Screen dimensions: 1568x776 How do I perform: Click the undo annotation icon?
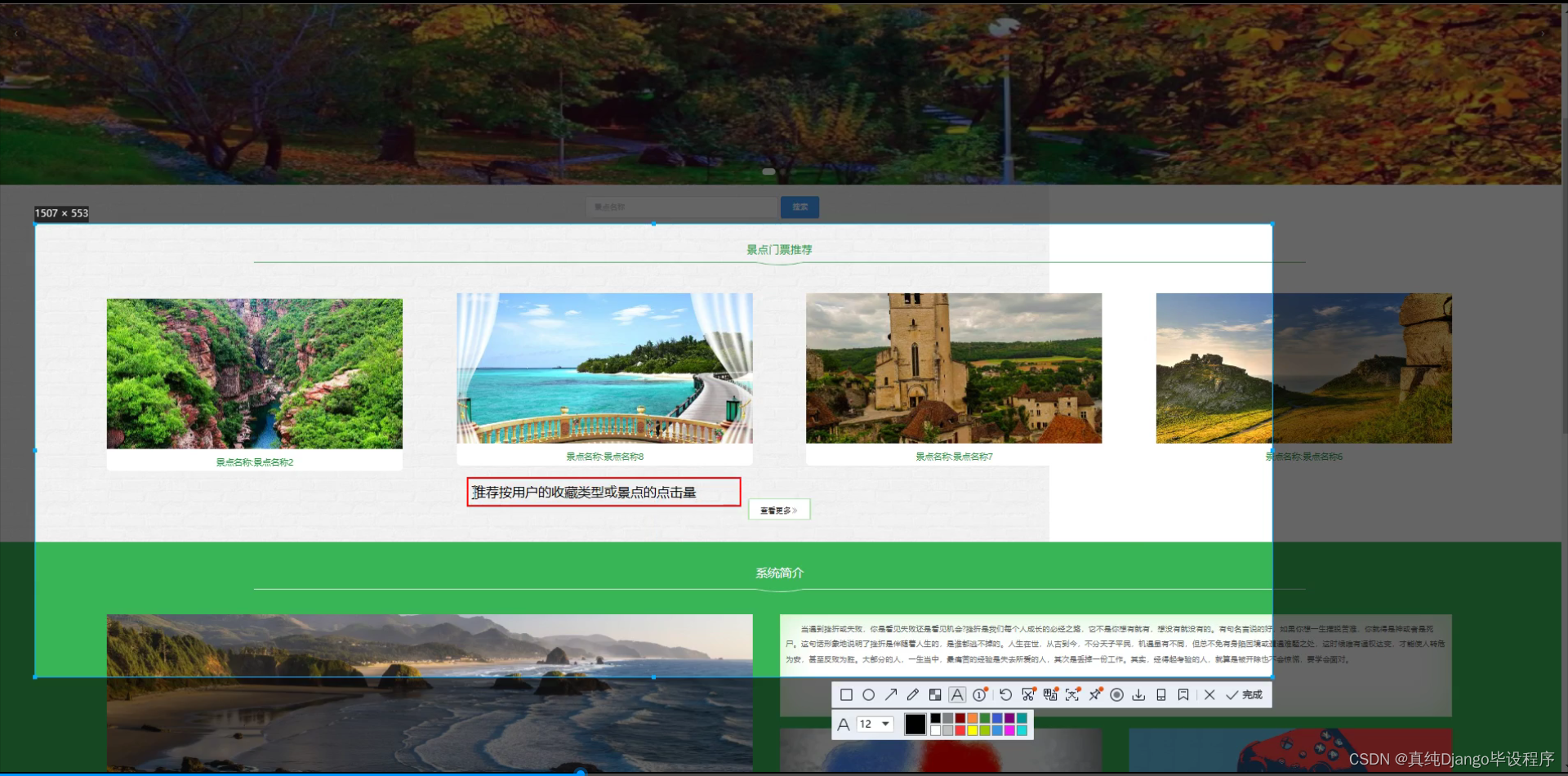[1005, 694]
